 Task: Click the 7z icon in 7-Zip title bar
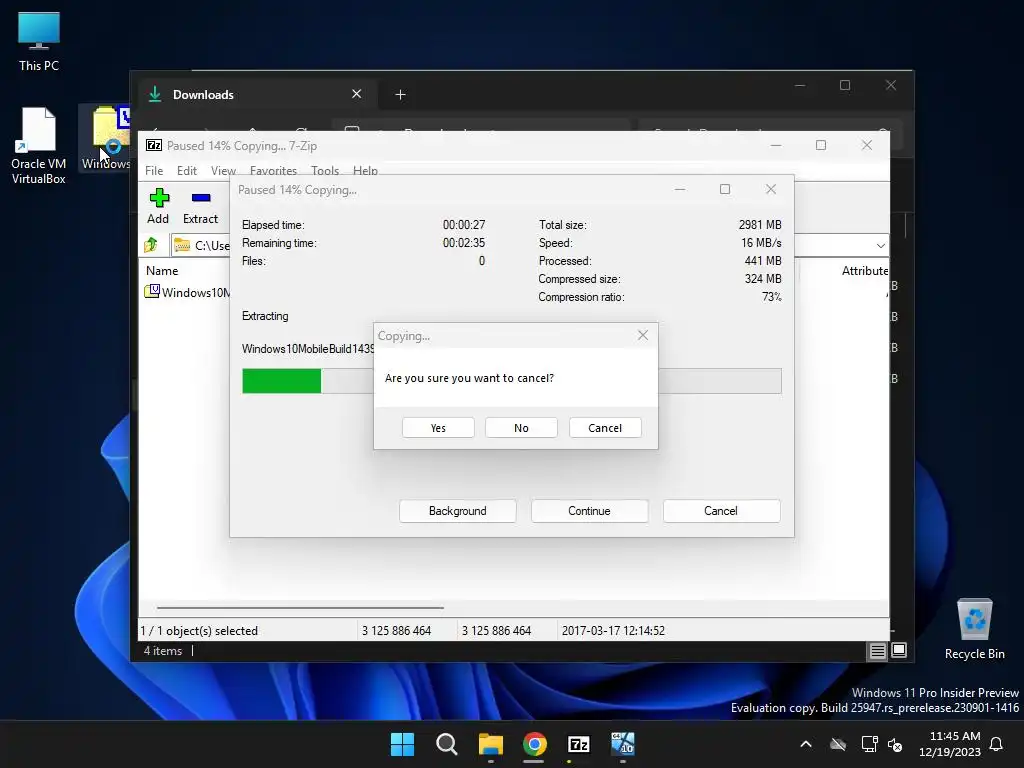(x=154, y=145)
